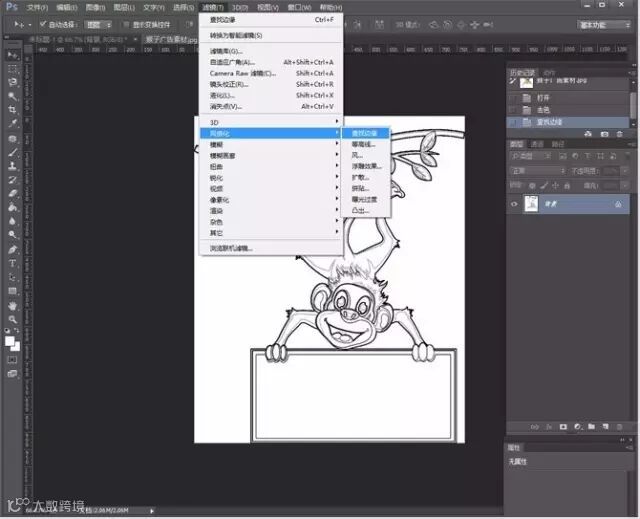Expand the 3D filter submenu
The height and width of the screenshot is (519, 640).
click(x=271, y=122)
